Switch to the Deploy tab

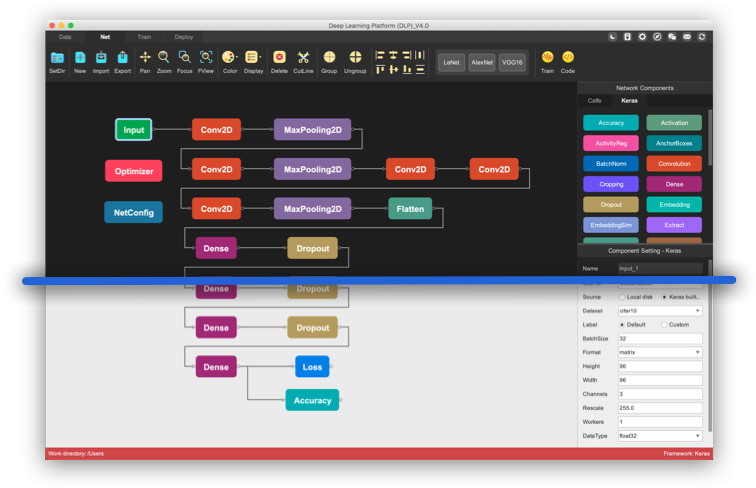184,37
